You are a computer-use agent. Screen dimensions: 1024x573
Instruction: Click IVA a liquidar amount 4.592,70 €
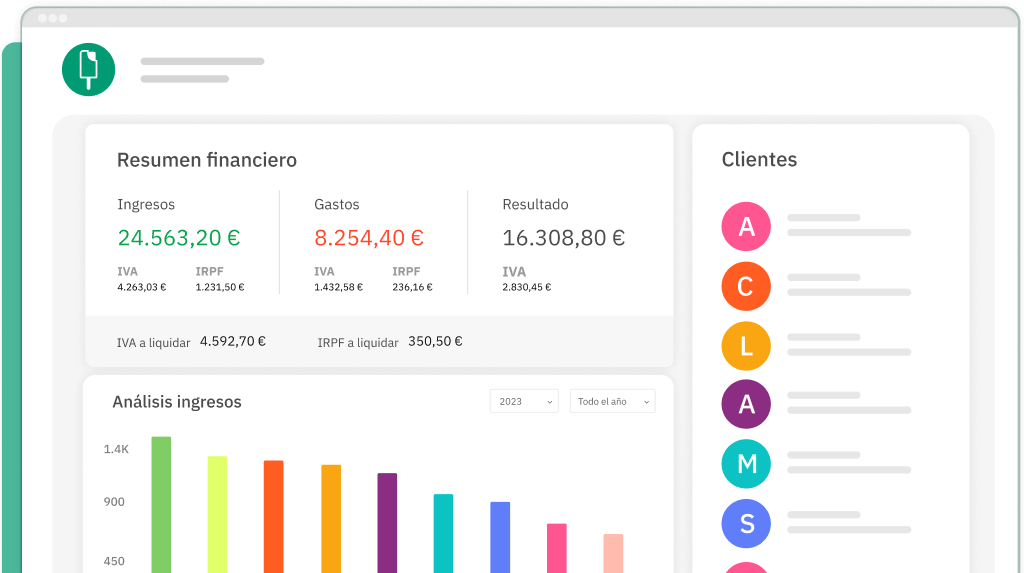point(232,341)
